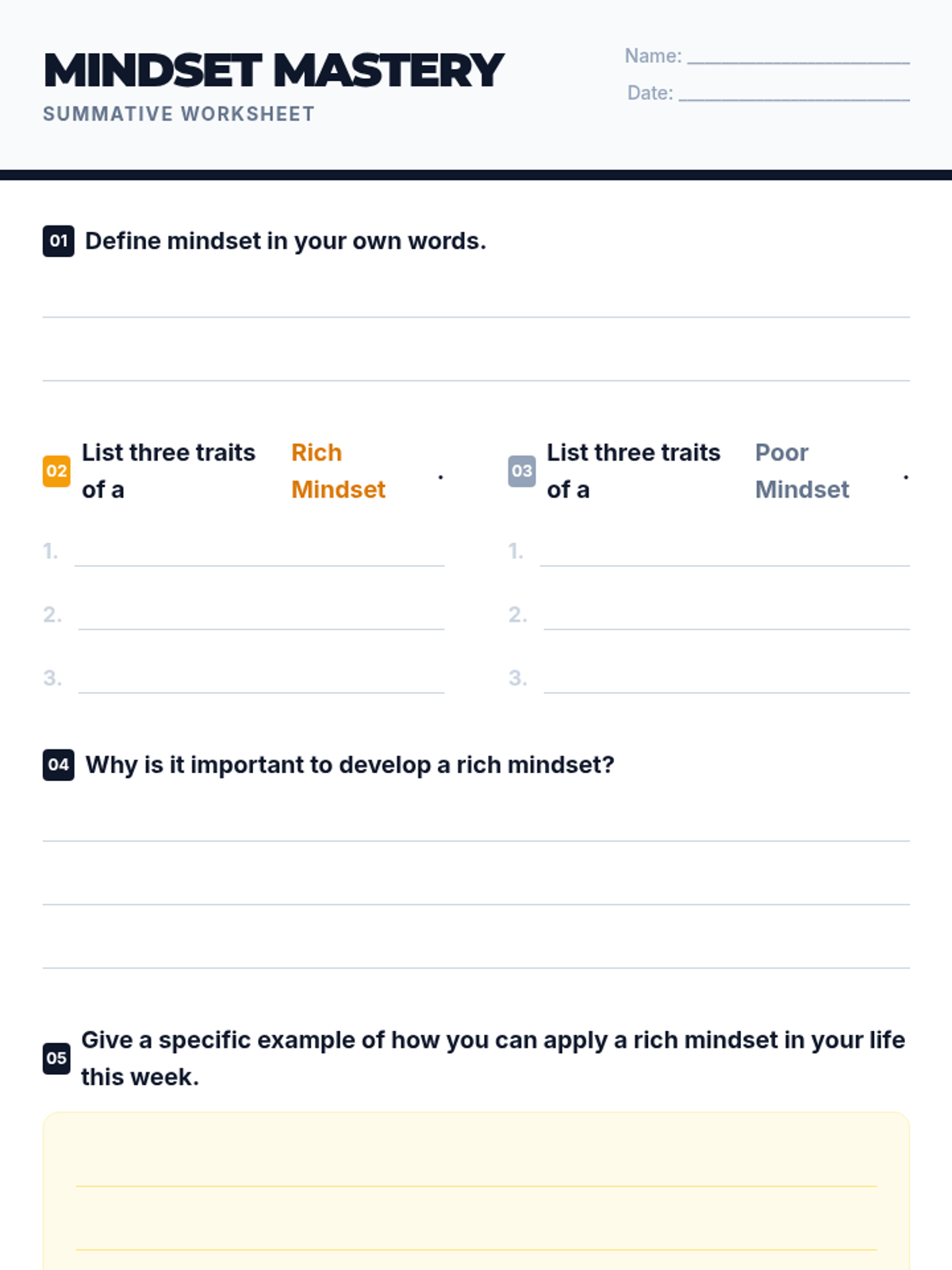Click the 04 question number badge
This screenshot has width=952, height=1270.
point(58,764)
